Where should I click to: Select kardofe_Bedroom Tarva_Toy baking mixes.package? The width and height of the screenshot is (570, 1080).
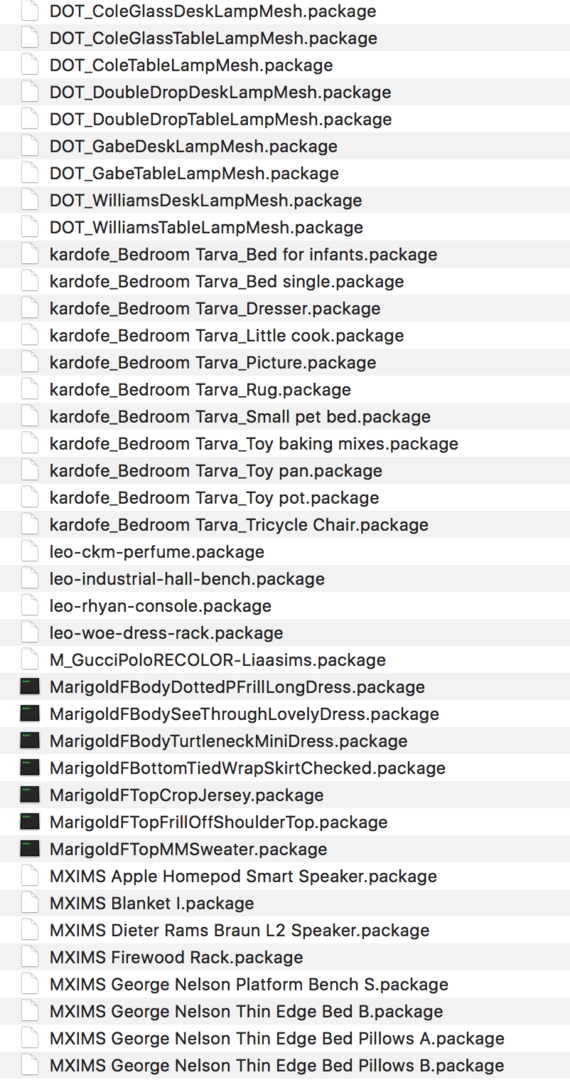click(254, 444)
